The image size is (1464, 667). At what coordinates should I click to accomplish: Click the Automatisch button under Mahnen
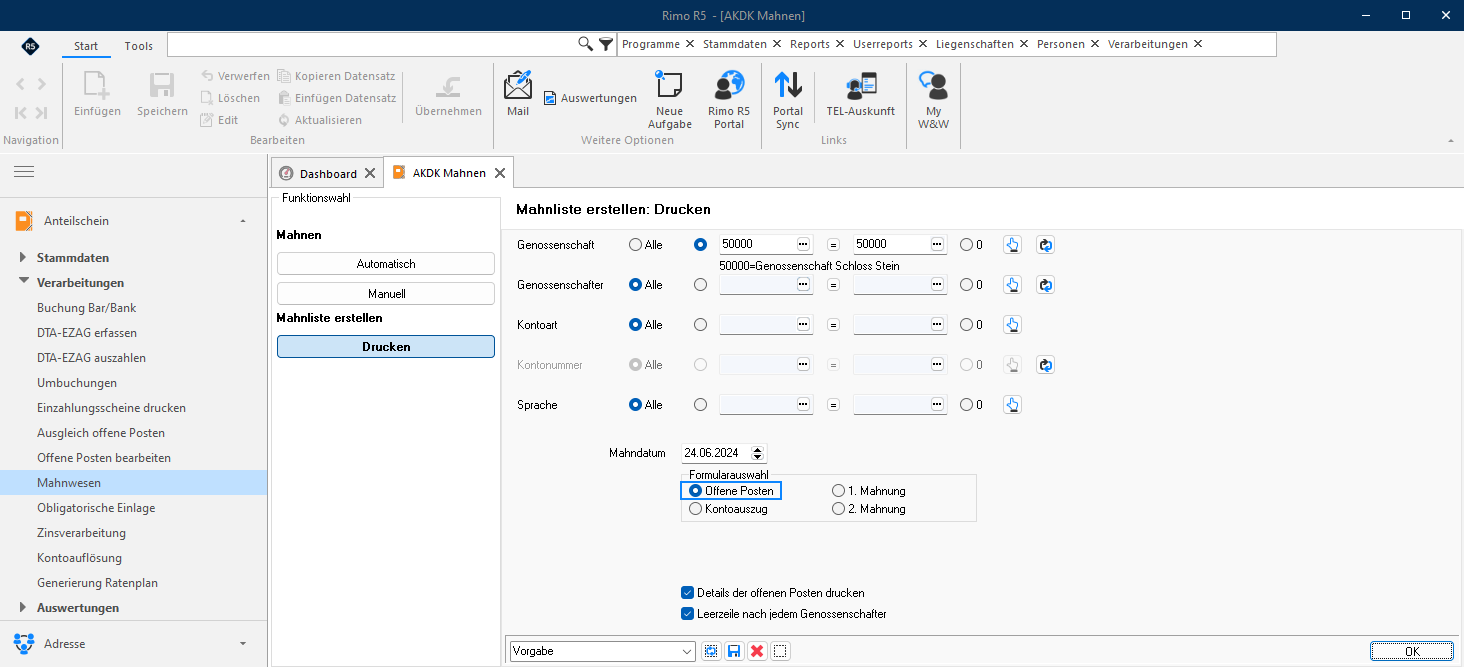386,264
